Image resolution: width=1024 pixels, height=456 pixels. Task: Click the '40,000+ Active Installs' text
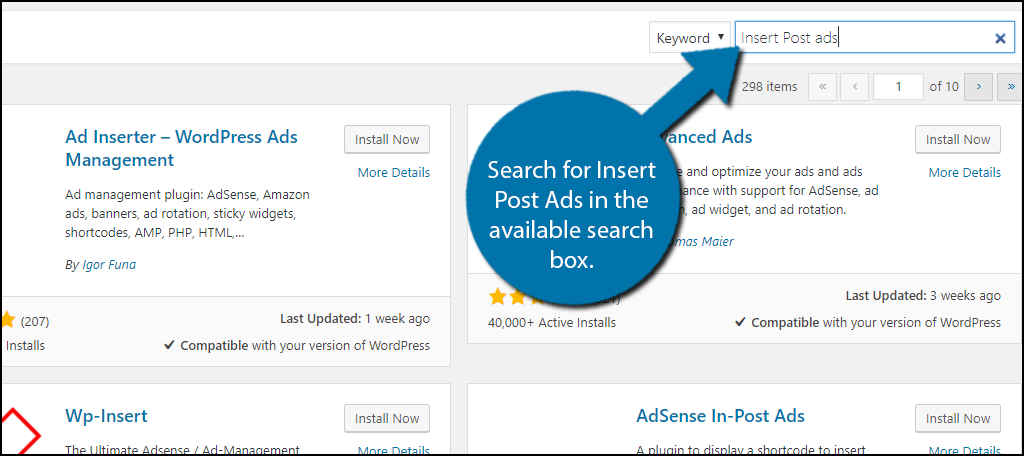[x=552, y=322]
